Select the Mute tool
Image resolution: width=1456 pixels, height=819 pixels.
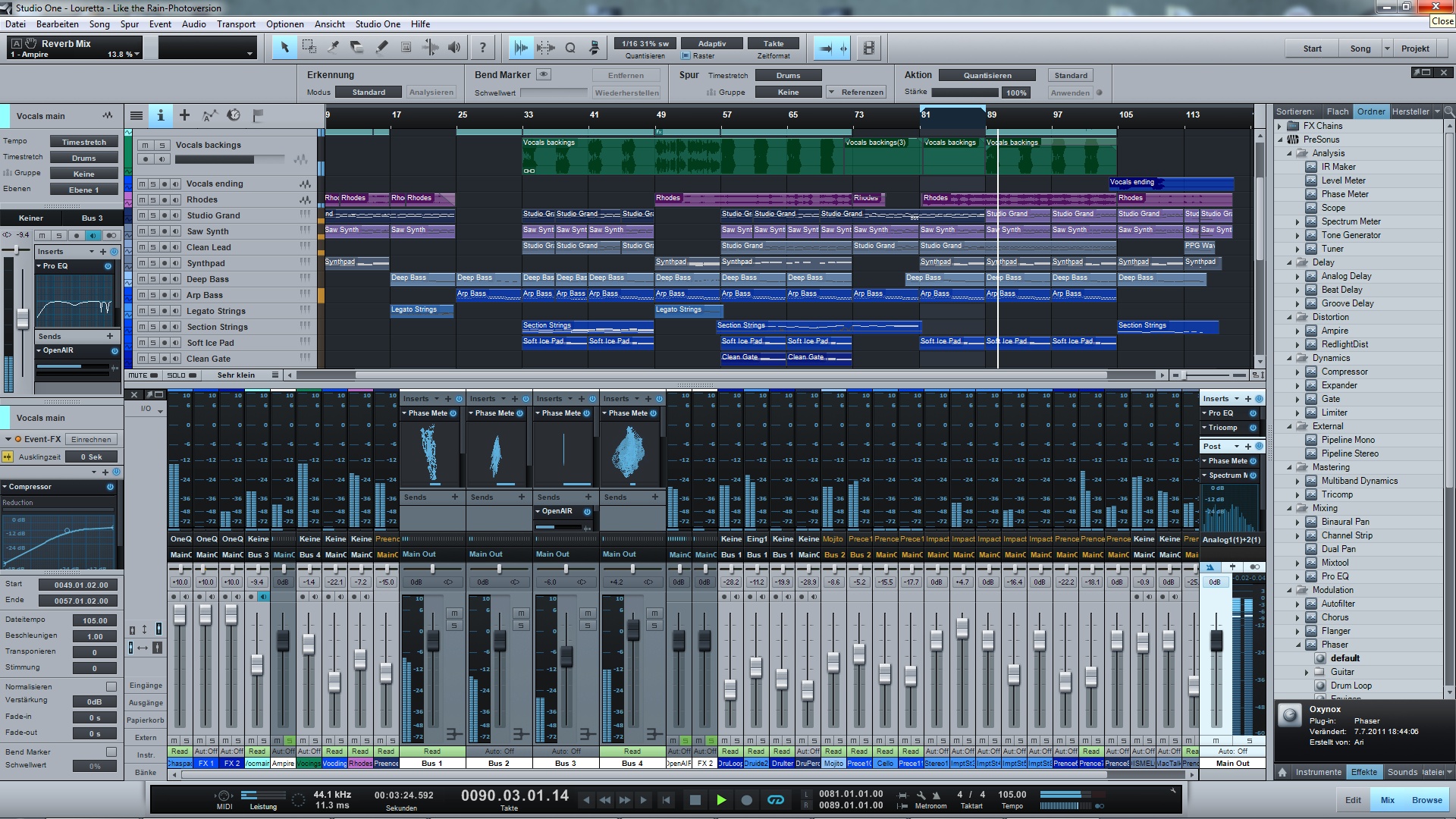click(406, 48)
